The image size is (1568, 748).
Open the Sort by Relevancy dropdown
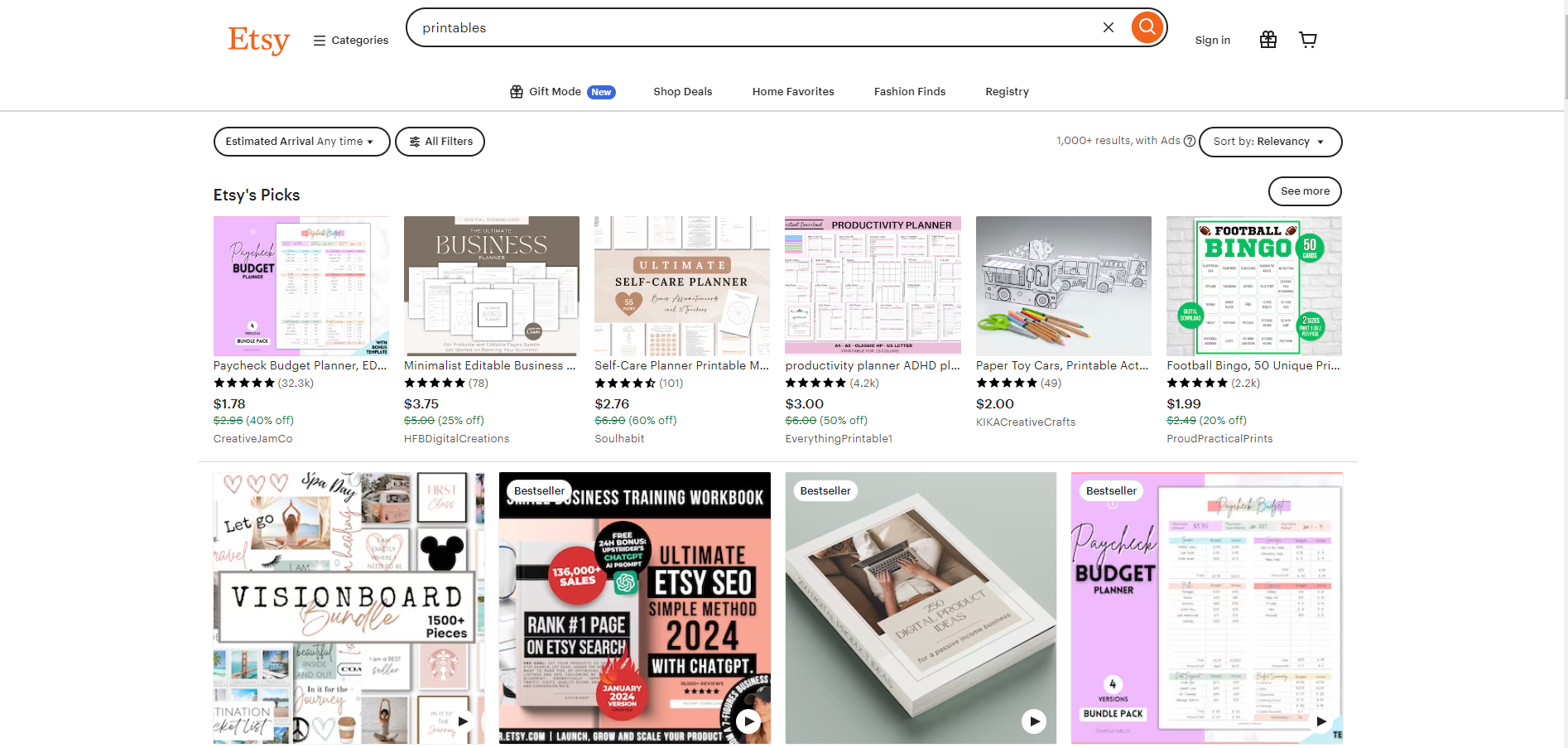pos(1269,142)
